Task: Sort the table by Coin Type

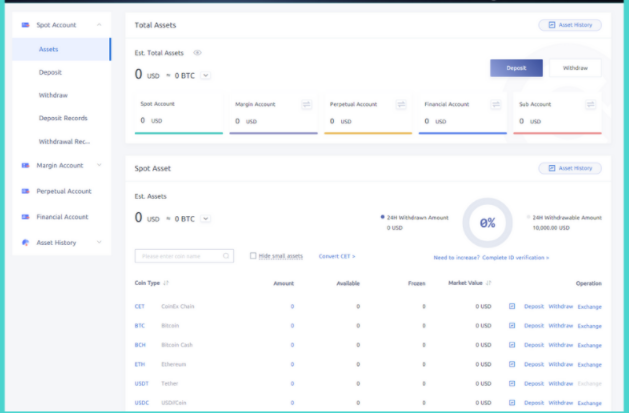Action: (x=166, y=283)
